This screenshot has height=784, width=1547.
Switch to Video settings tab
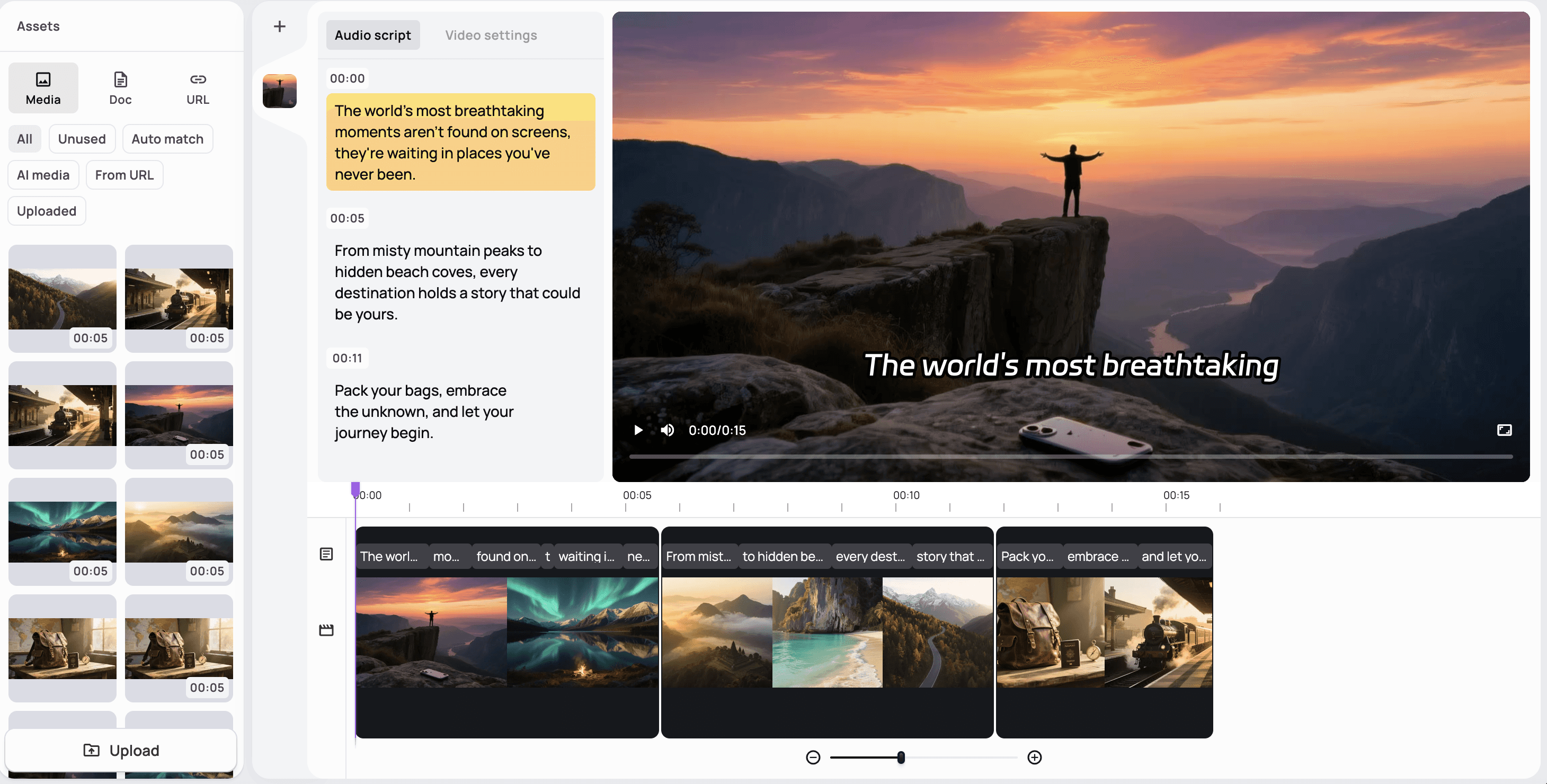point(491,35)
